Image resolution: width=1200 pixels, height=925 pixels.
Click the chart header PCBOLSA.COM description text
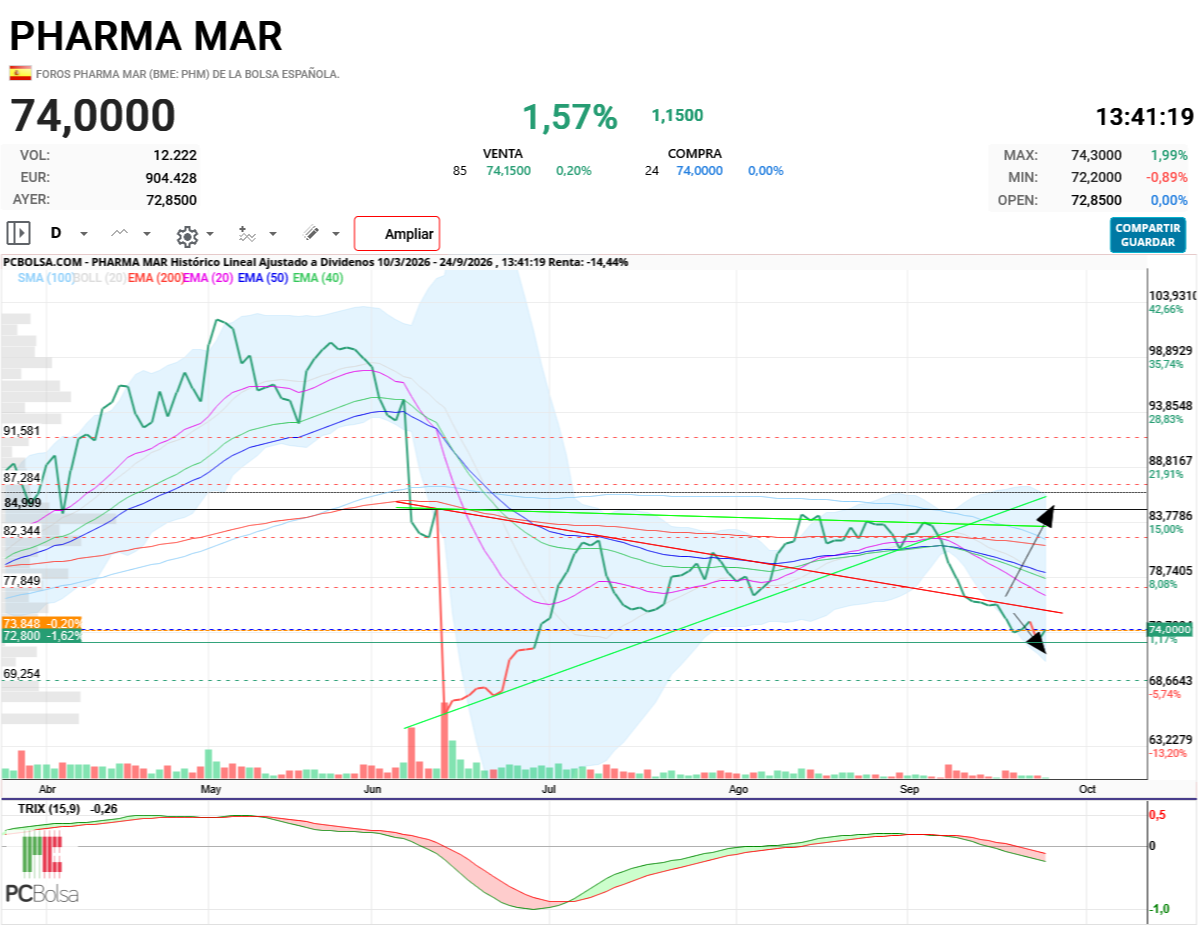pos(316,262)
